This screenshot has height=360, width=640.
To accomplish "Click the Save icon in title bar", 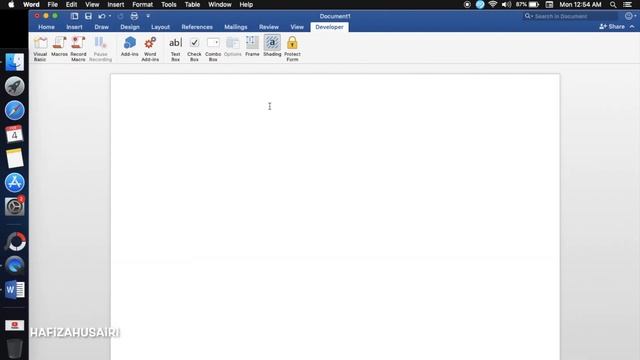I will (88, 16).
